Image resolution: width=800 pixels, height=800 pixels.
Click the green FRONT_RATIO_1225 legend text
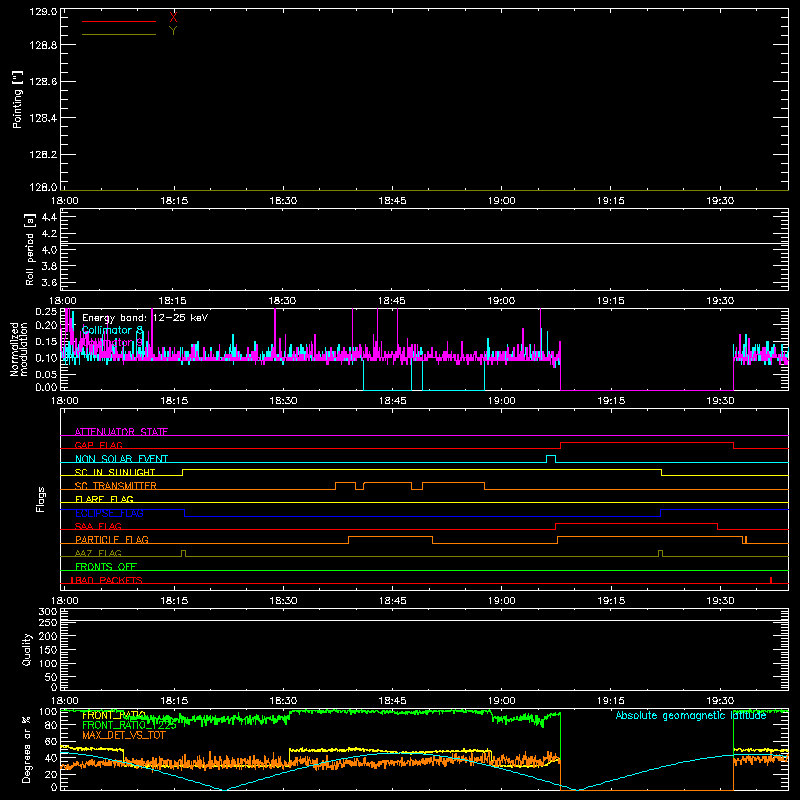[129, 726]
